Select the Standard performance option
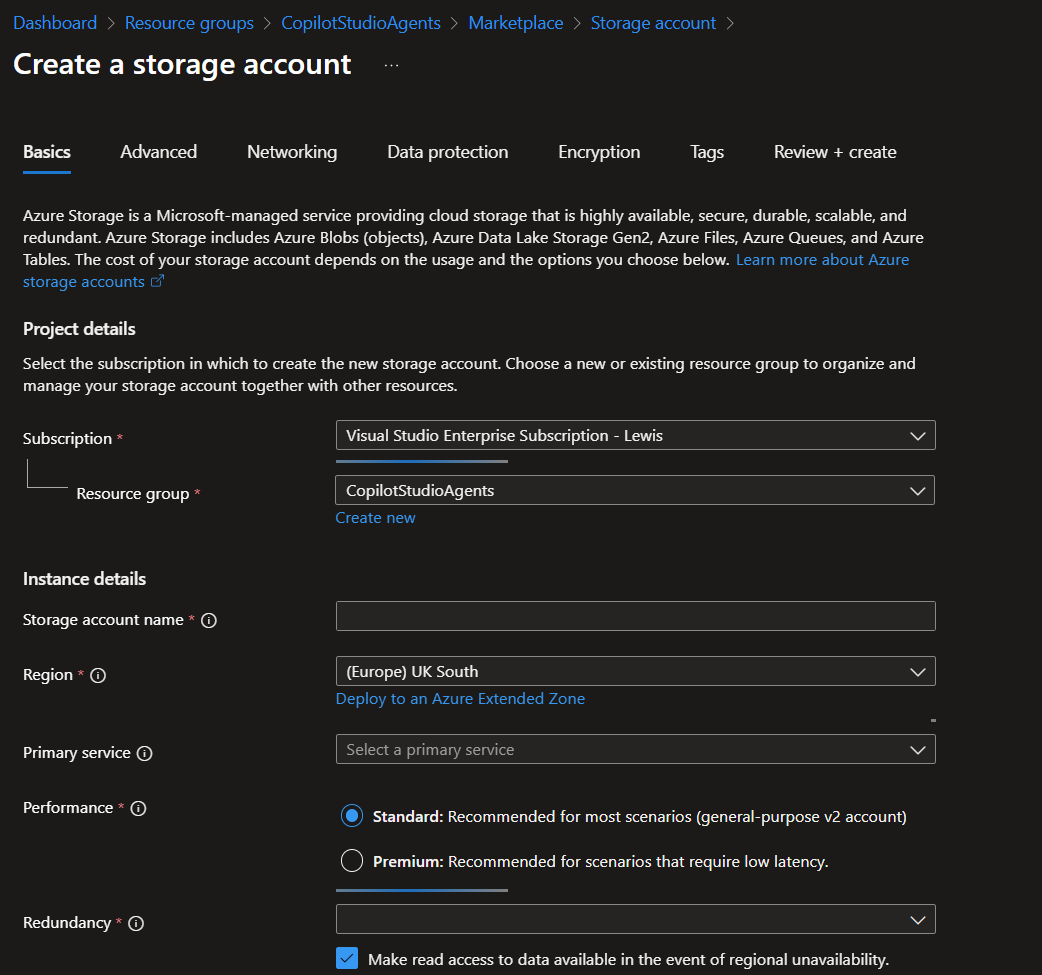1042x975 pixels. click(x=351, y=816)
